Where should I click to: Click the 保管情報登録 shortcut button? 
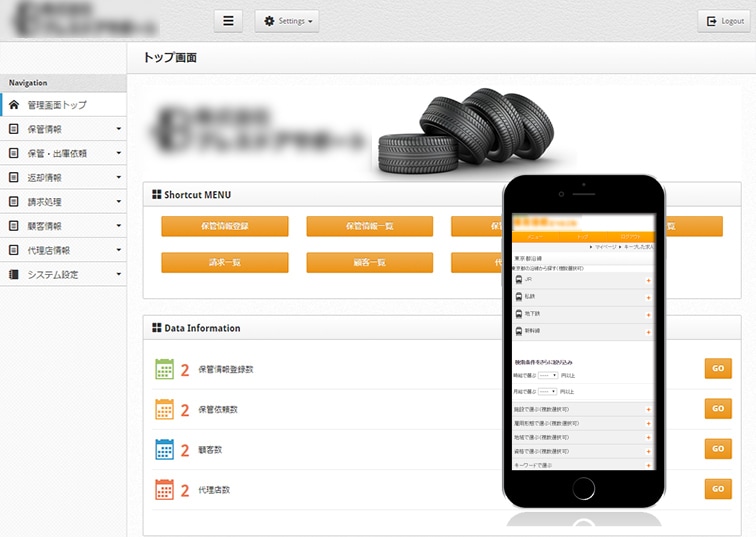225,226
